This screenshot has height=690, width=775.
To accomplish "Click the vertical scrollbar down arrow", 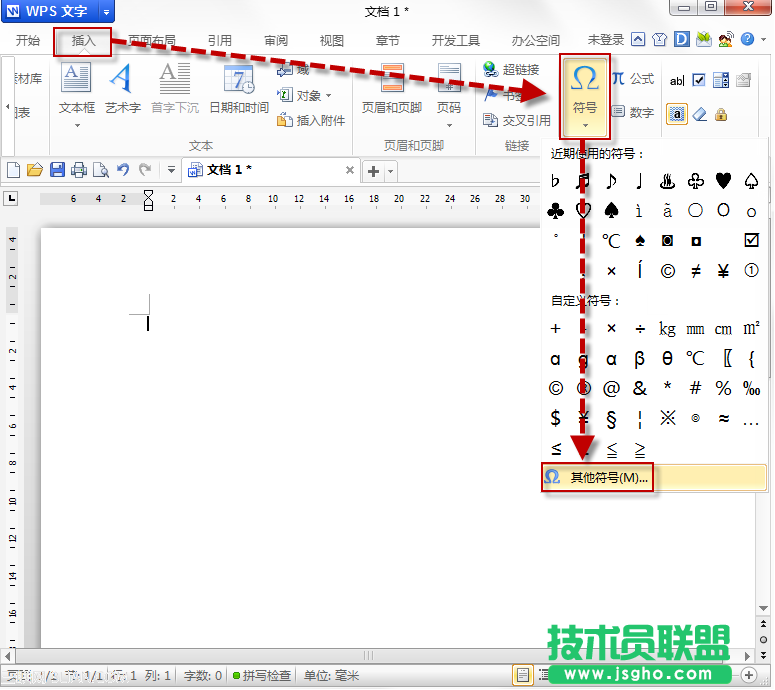I will tap(763, 609).
